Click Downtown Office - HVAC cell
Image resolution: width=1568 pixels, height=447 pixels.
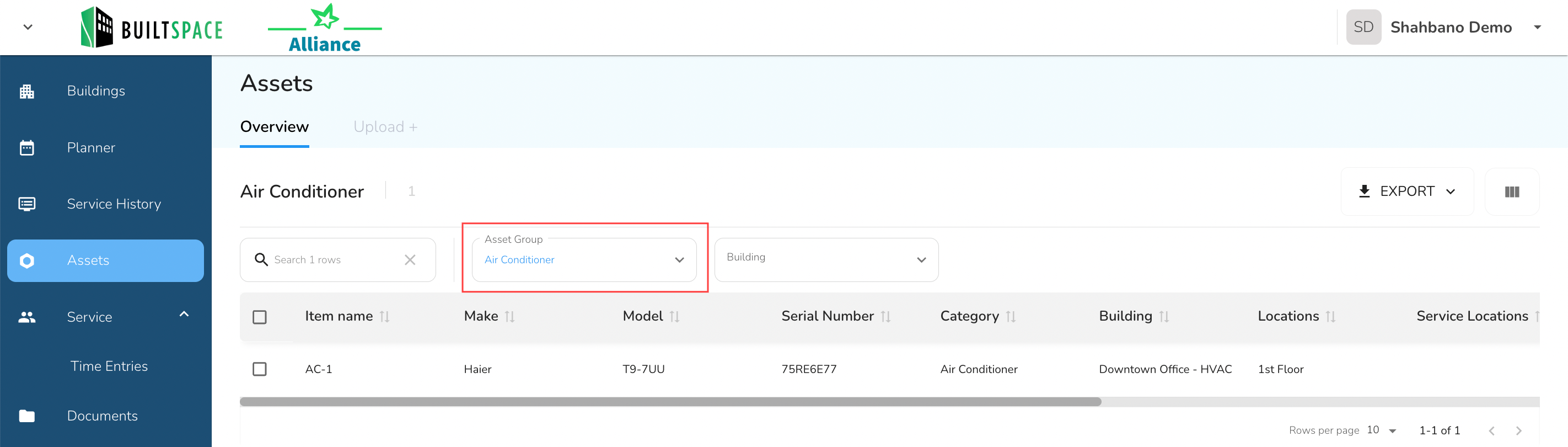tap(1165, 369)
